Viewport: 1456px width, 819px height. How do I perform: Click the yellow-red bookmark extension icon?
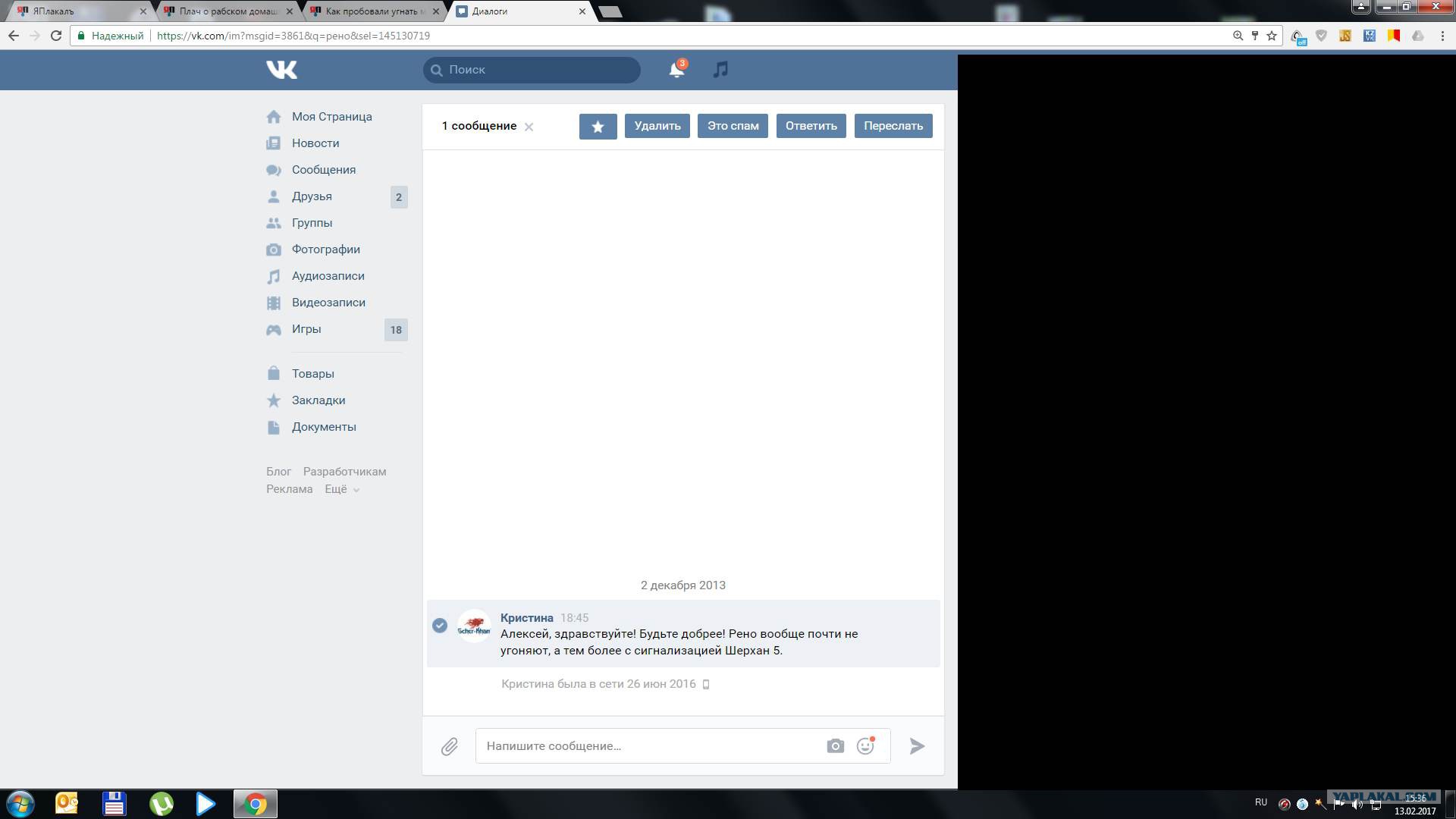coord(1394,36)
